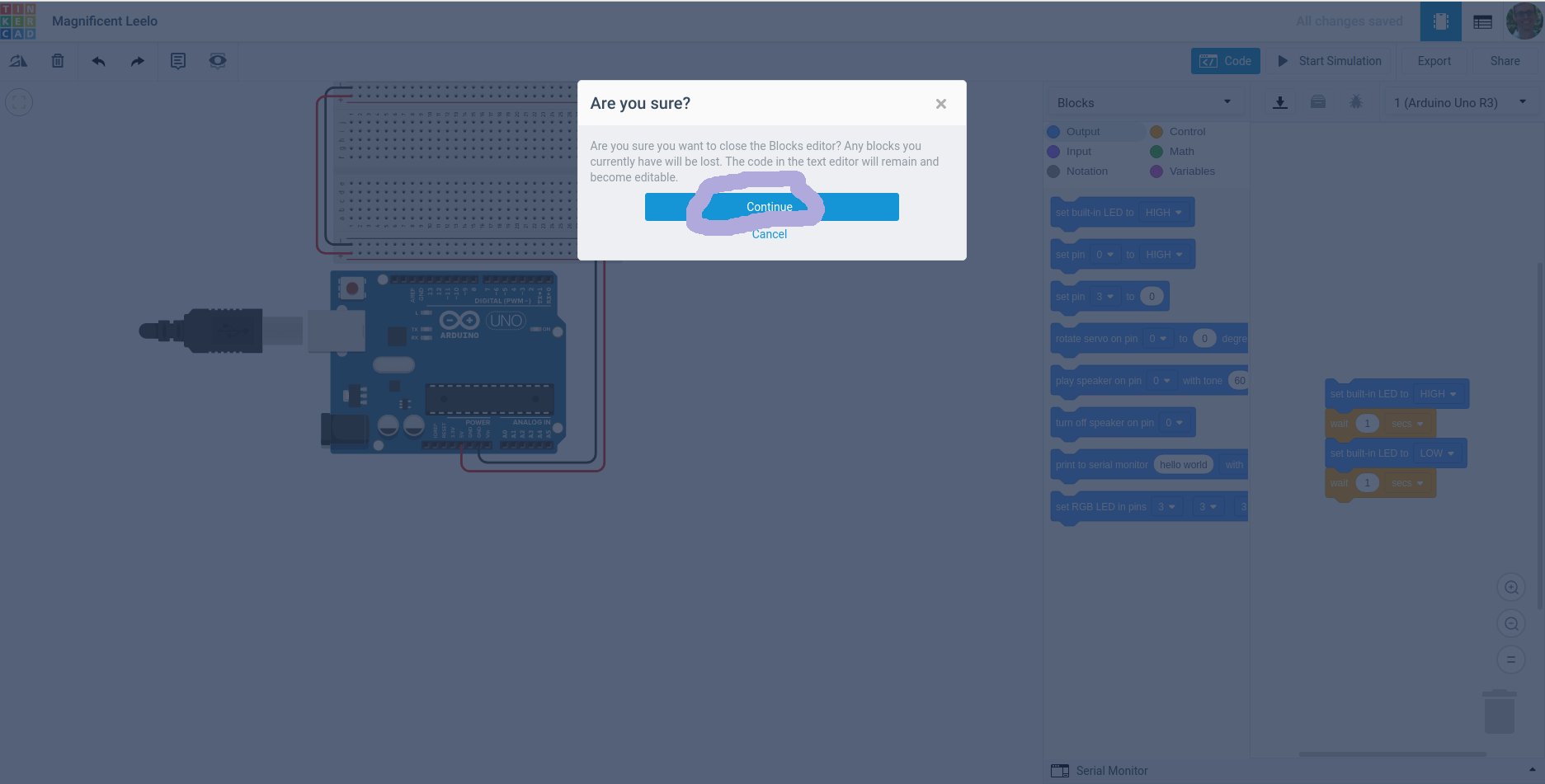
Task: Open the Arduino Uno R3 board dropdown
Action: click(x=1460, y=102)
